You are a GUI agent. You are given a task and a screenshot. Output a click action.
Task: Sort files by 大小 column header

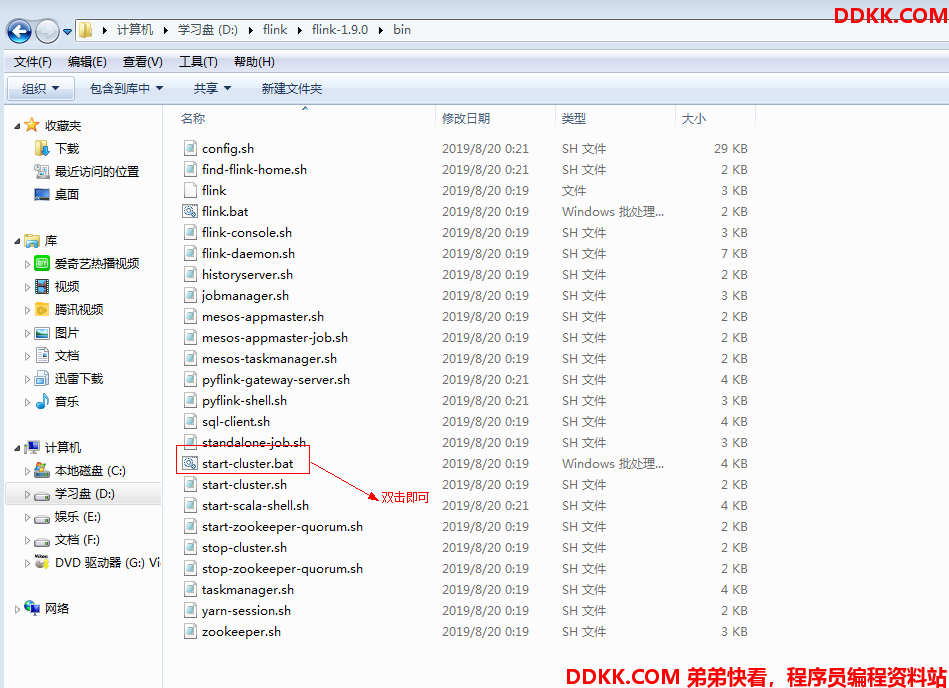click(694, 119)
